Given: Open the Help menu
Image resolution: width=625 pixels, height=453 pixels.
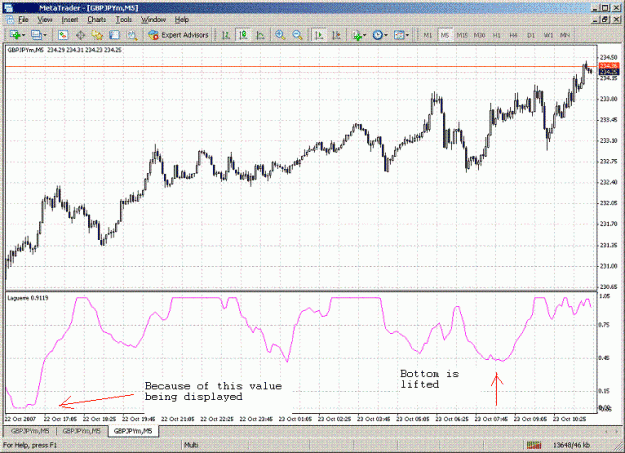Looking at the screenshot, I should pos(182,20).
